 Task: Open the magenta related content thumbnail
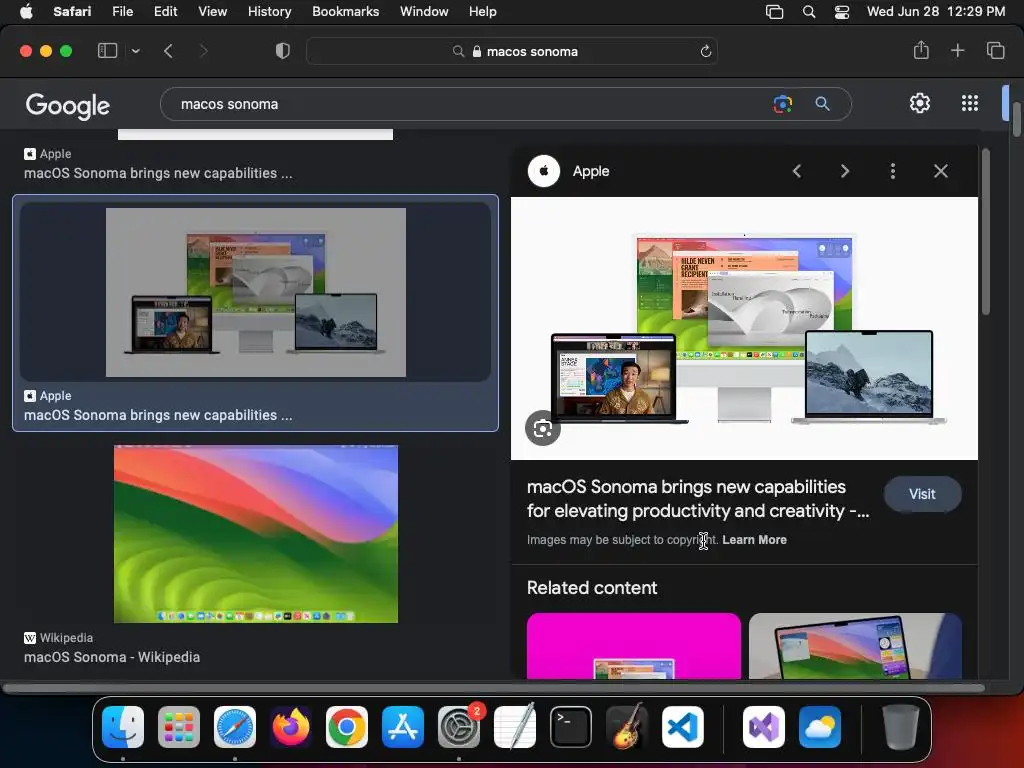click(x=633, y=646)
